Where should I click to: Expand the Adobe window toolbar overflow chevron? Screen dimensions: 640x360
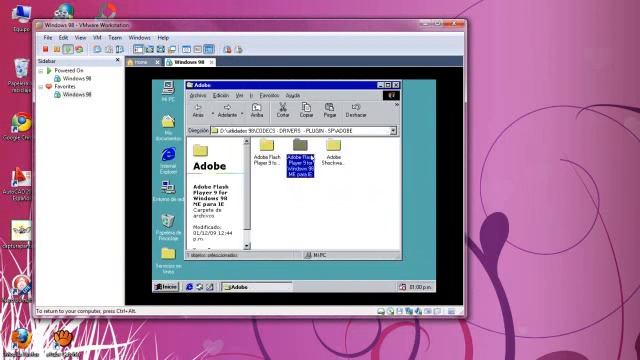396,105
